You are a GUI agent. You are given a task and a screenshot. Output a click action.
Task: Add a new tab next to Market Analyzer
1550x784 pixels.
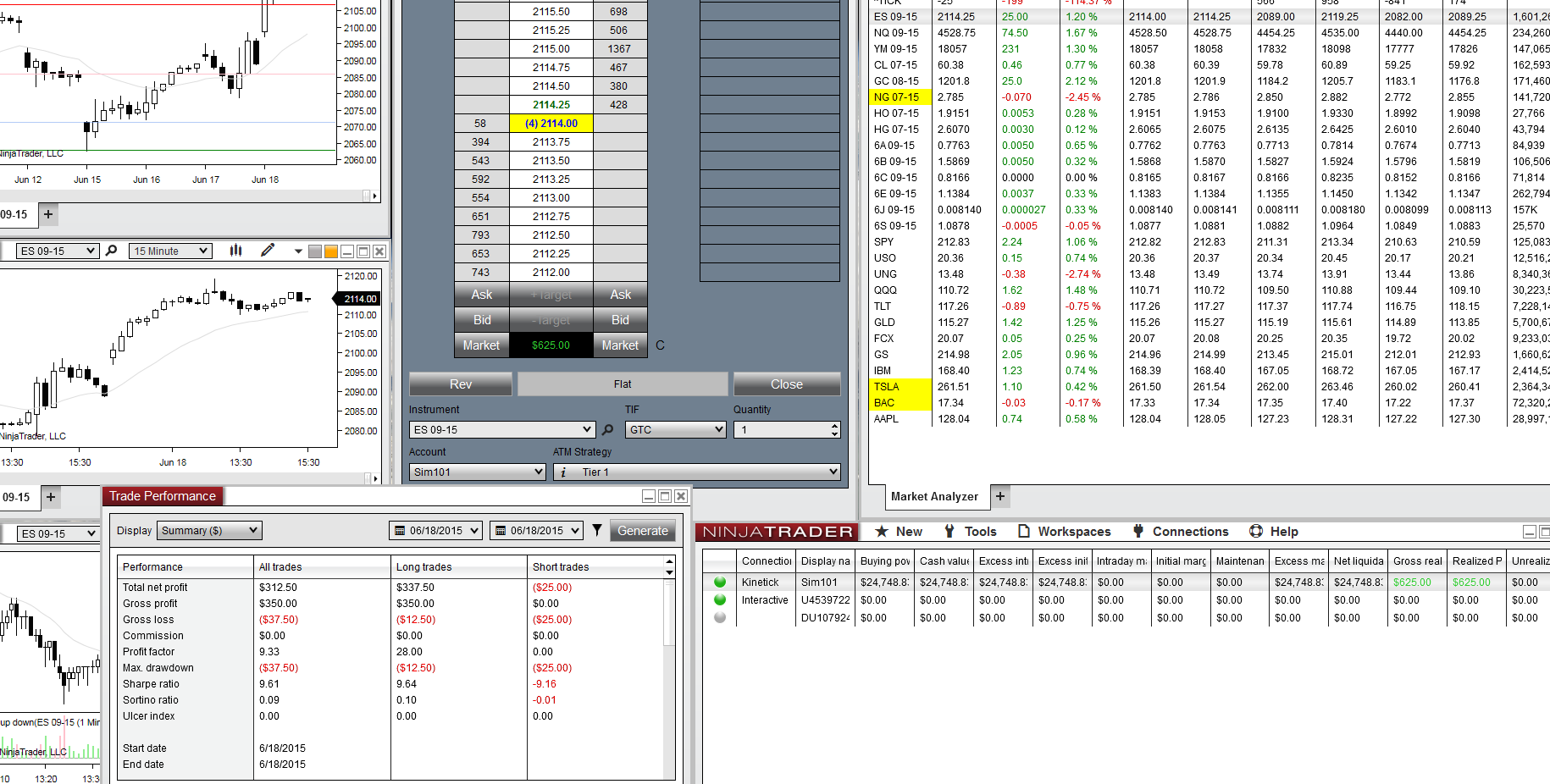coord(1000,496)
